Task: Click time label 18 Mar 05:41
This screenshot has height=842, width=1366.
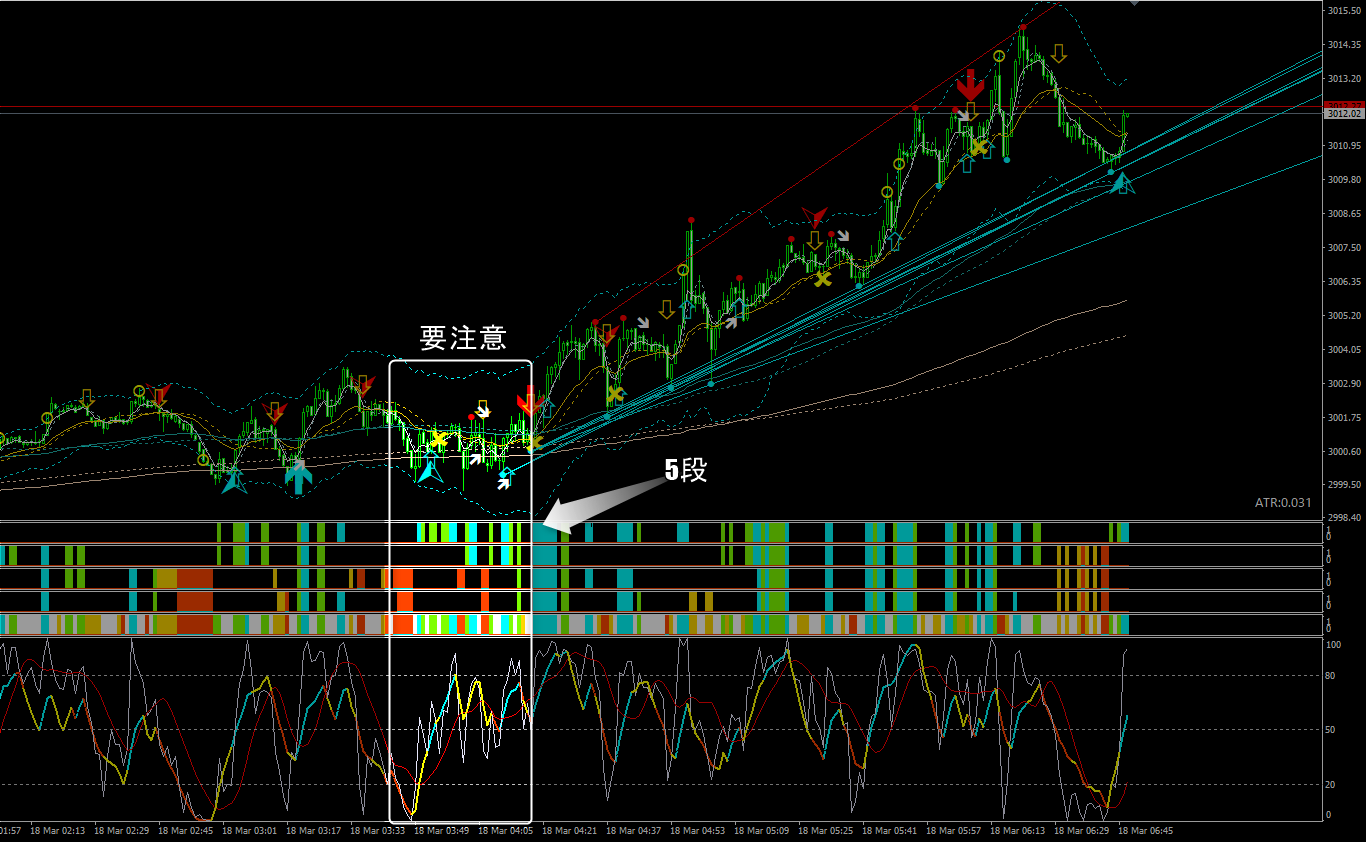Action: 891,831
